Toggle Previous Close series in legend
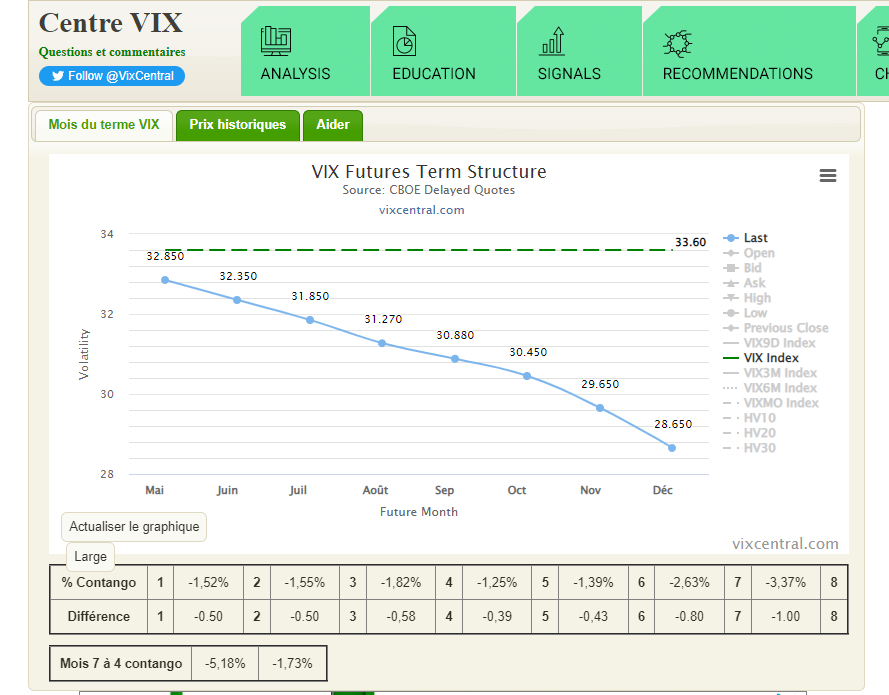This screenshot has height=695, width=889. (x=776, y=328)
